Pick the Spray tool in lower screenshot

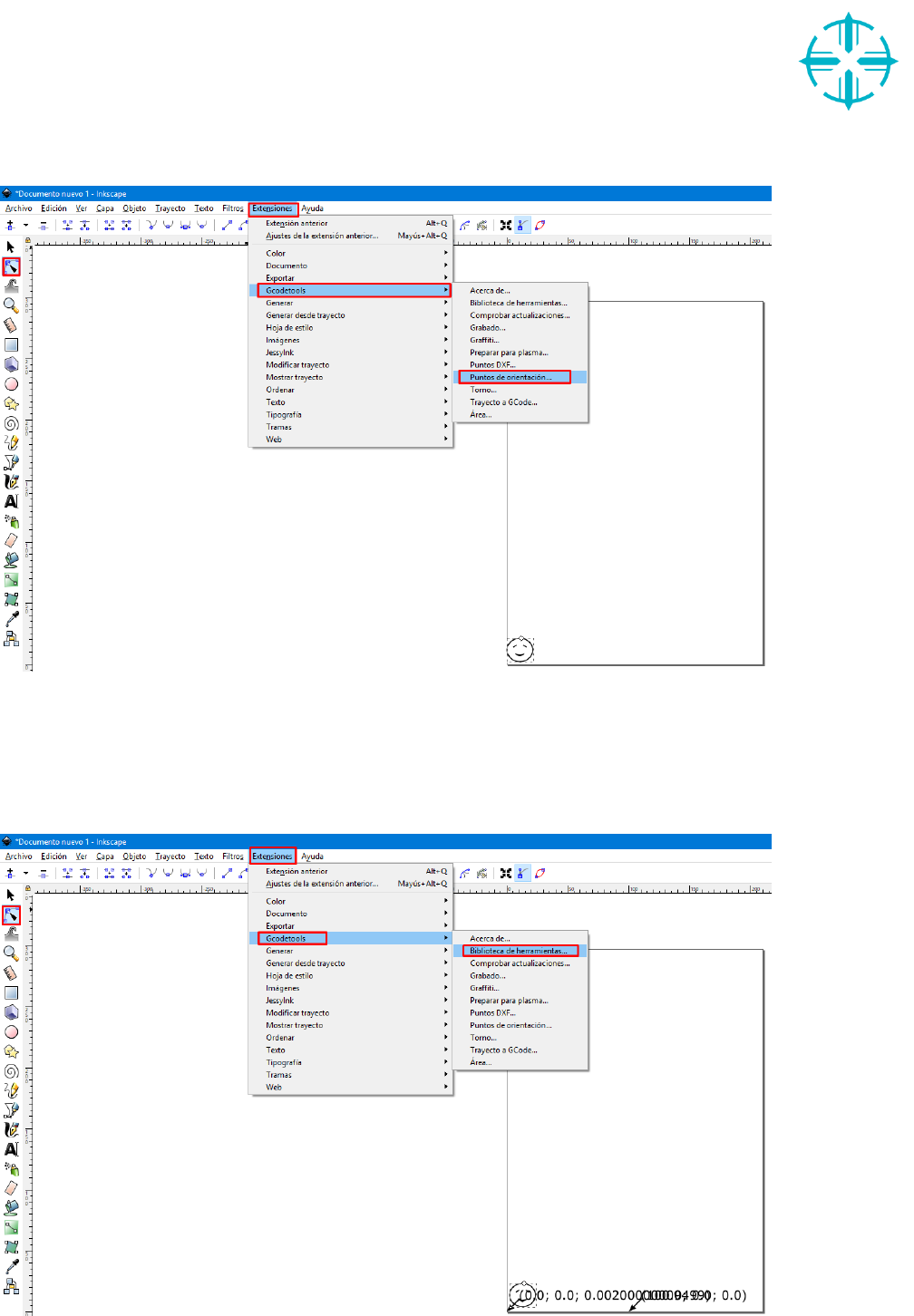click(x=11, y=1169)
